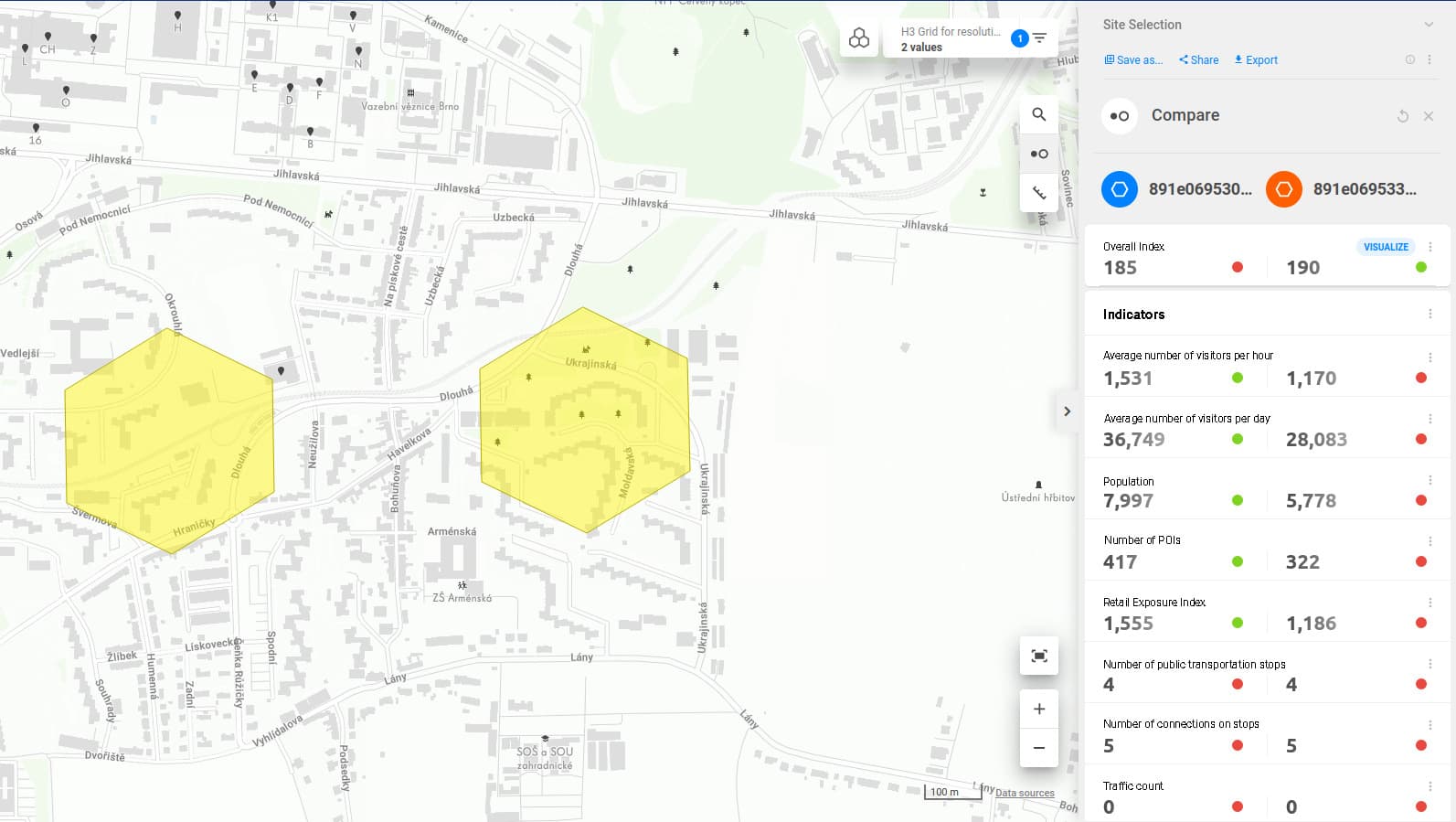Open options for Number of POIs
The height and width of the screenshot is (822, 1456).
pyautogui.click(x=1430, y=541)
